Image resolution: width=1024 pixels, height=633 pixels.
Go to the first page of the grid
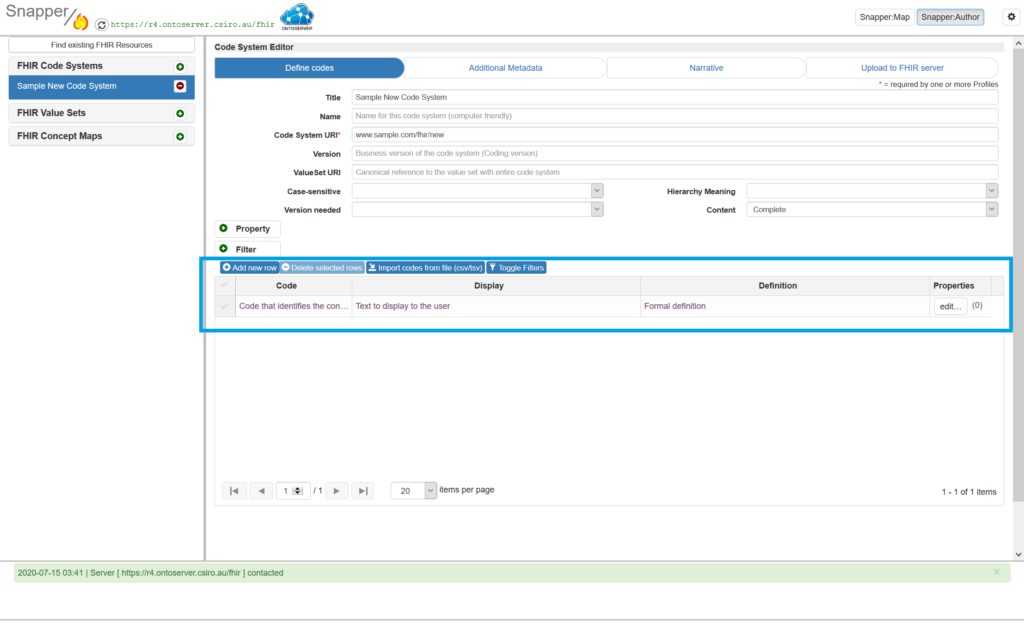pos(234,491)
